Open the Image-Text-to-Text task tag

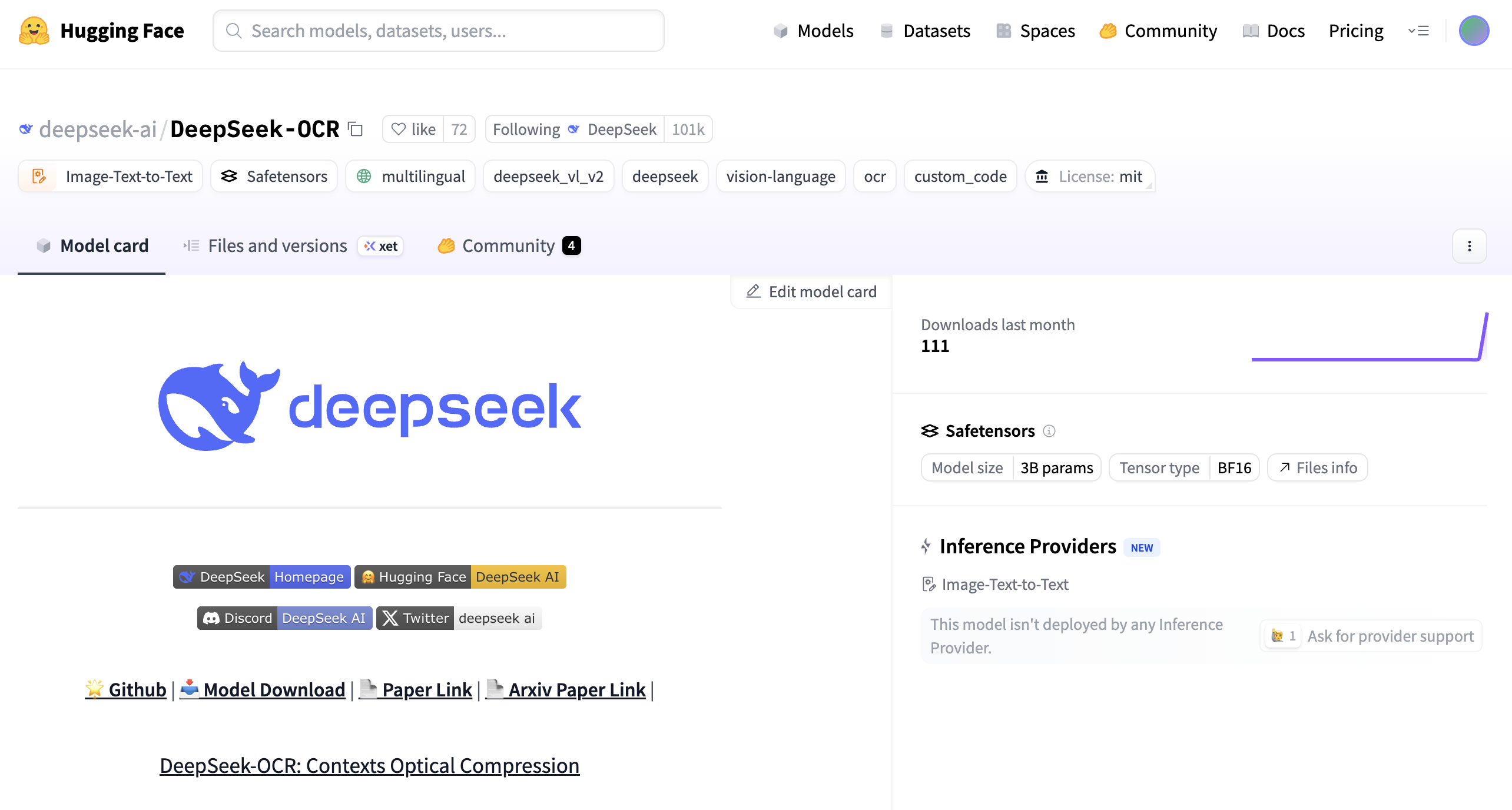111,177
